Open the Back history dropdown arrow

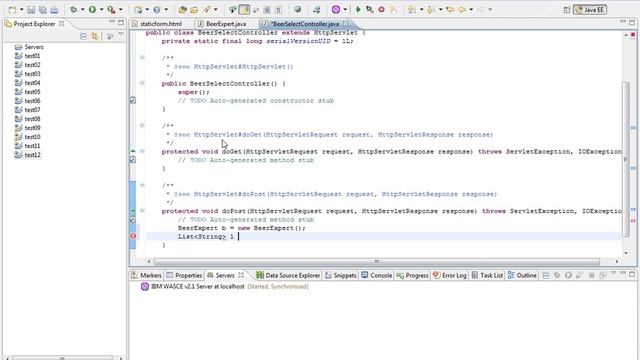point(471,10)
